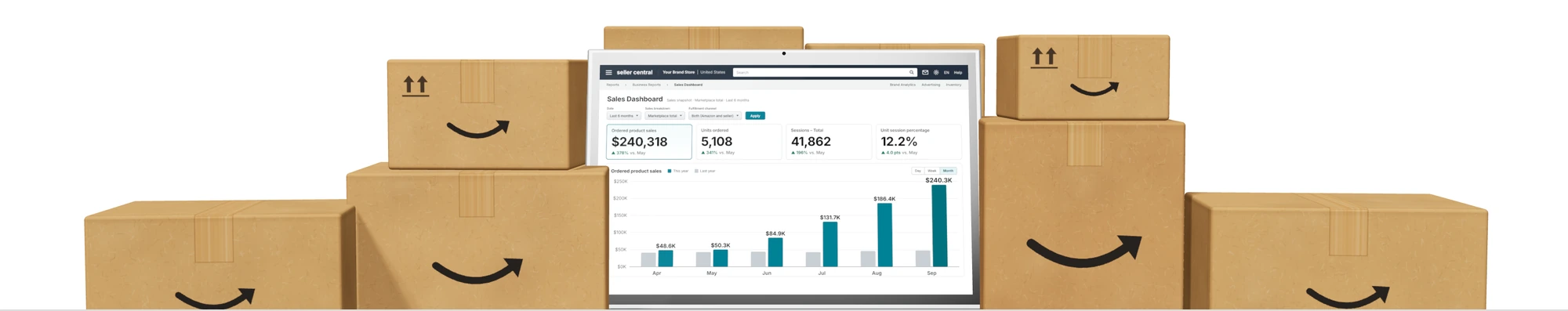Toggle the This year legend swatch
This screenshot has width=1568, height=311.
pos(670,171)
